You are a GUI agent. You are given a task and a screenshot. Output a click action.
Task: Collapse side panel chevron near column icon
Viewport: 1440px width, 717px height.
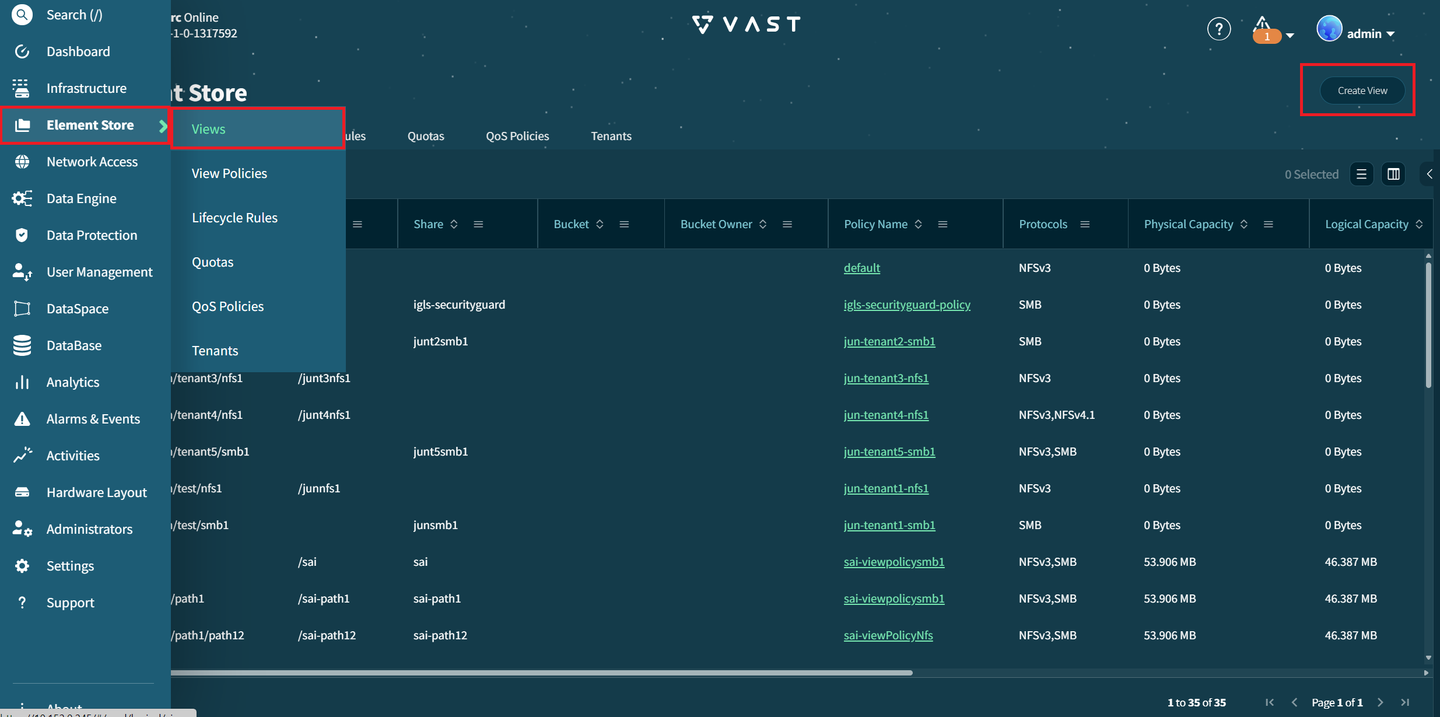coord(1430,174)
